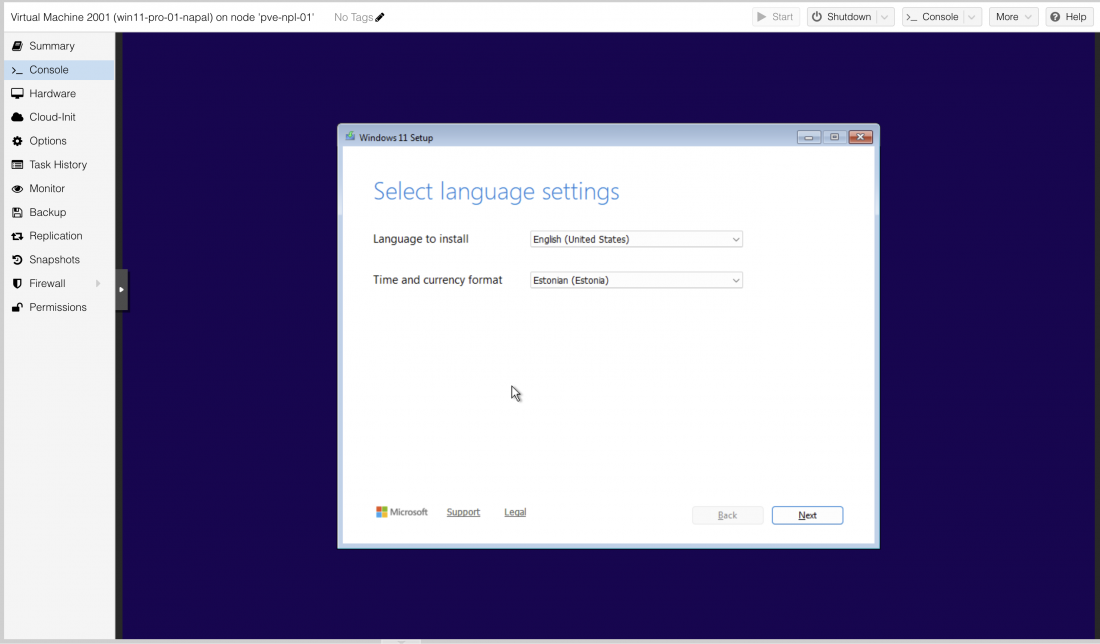The image size is (1100, 644).
Task: Click the Microsoft logo
Action: pyautogui.click(x=401, y=512)
